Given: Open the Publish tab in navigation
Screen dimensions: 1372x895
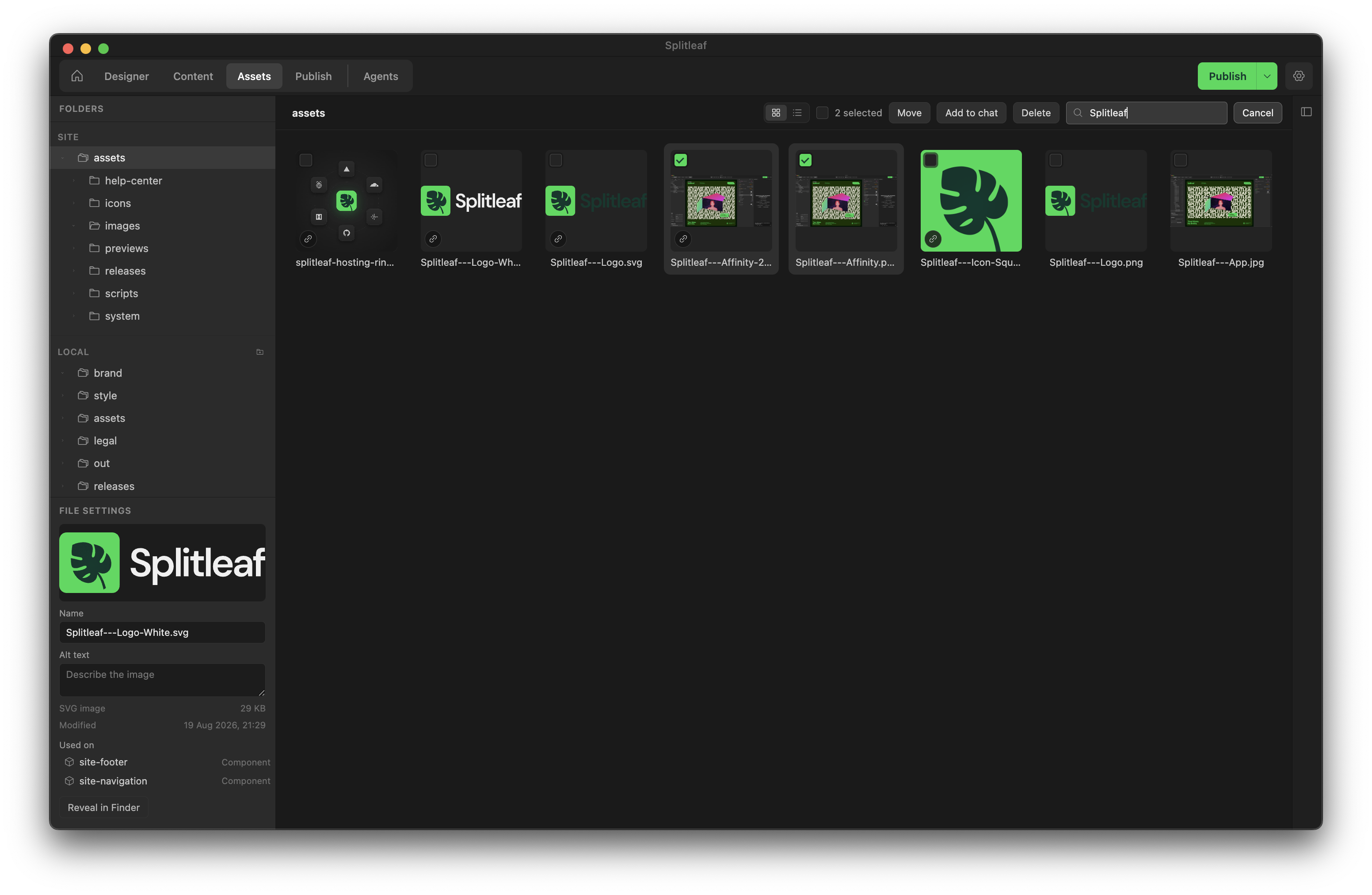Looking at the screenshot, I should point(313,76).
